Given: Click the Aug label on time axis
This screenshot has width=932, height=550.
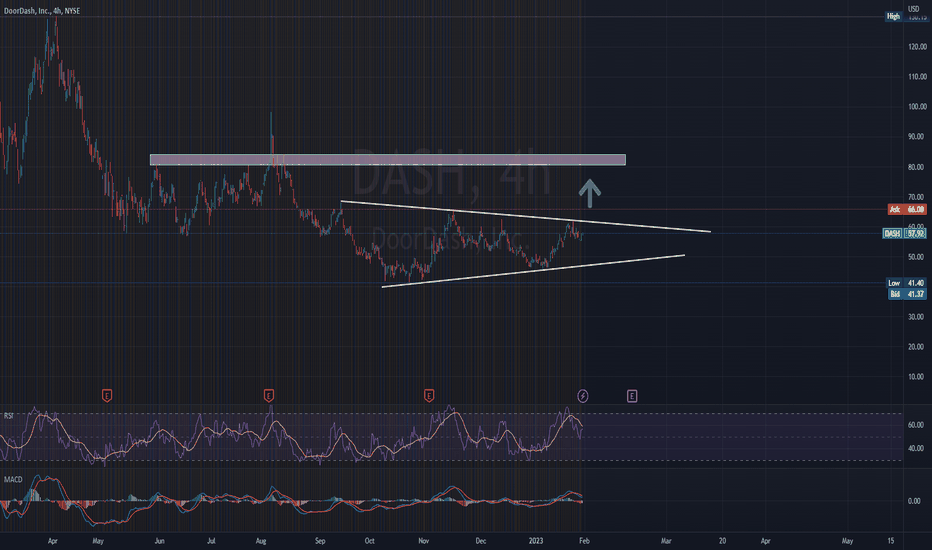Looking at the screenshot, I should pos(261,541).
